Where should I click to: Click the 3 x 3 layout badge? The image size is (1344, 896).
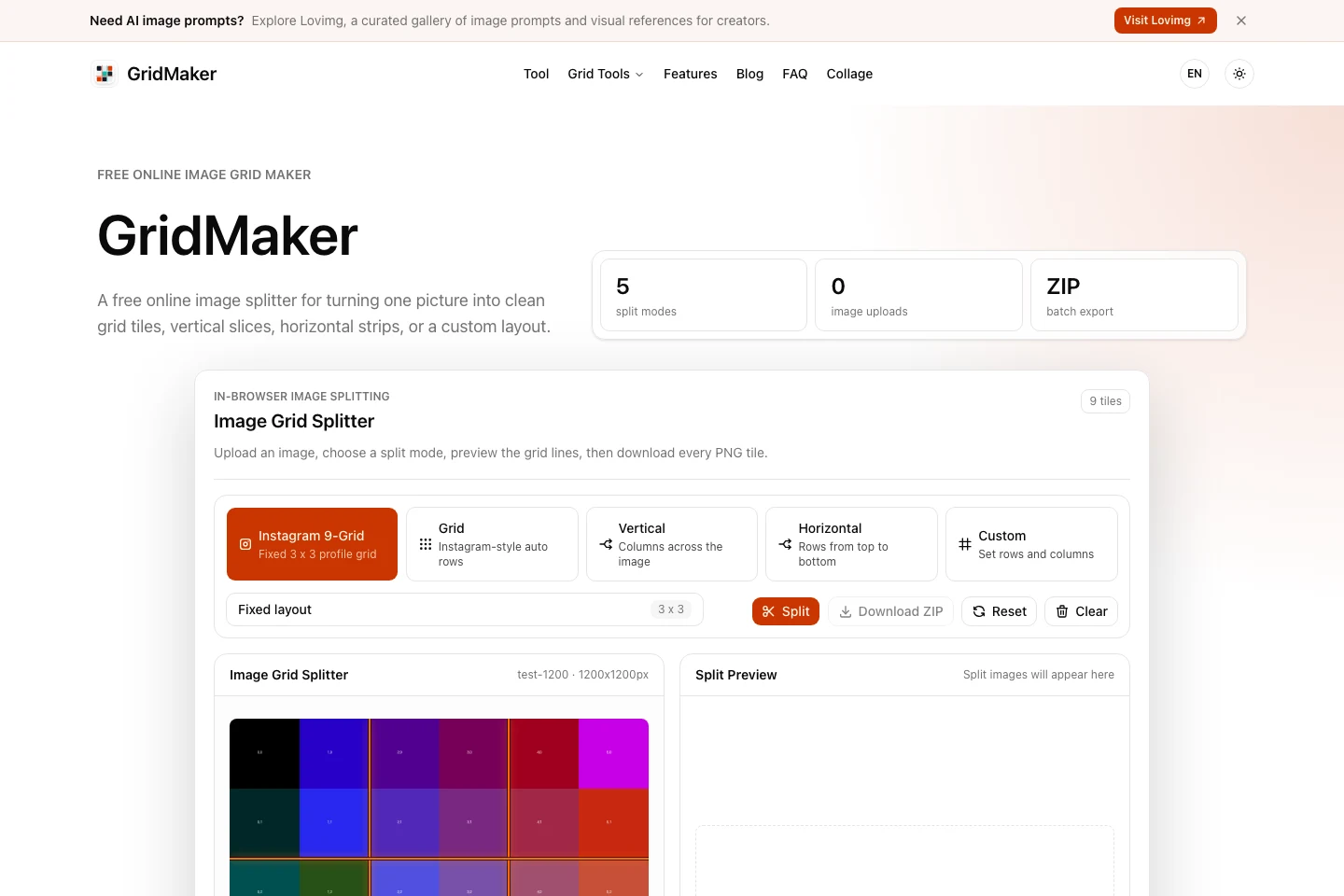(x=671, y=609)
